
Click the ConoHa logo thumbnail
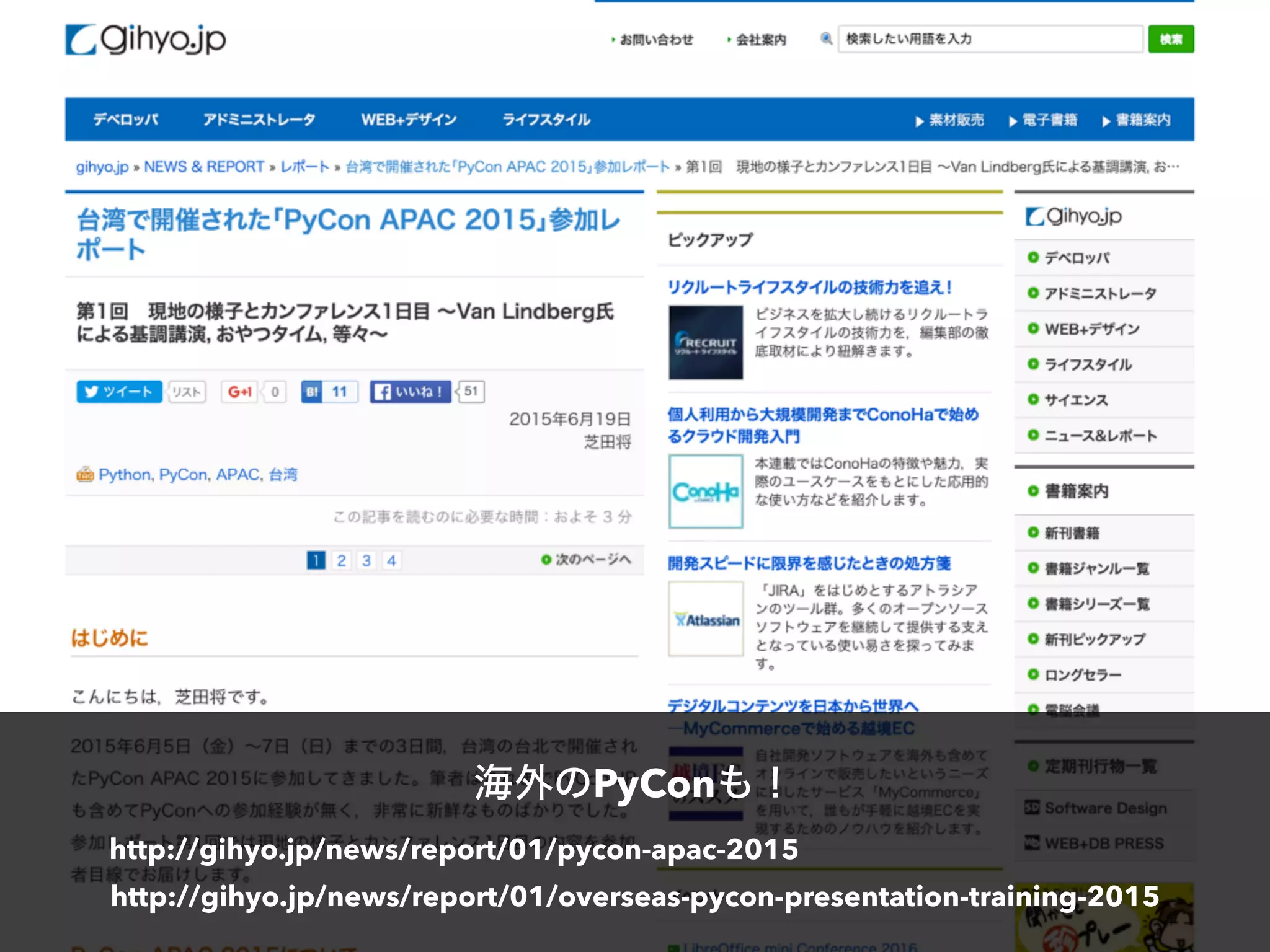(x=706, y=491)
